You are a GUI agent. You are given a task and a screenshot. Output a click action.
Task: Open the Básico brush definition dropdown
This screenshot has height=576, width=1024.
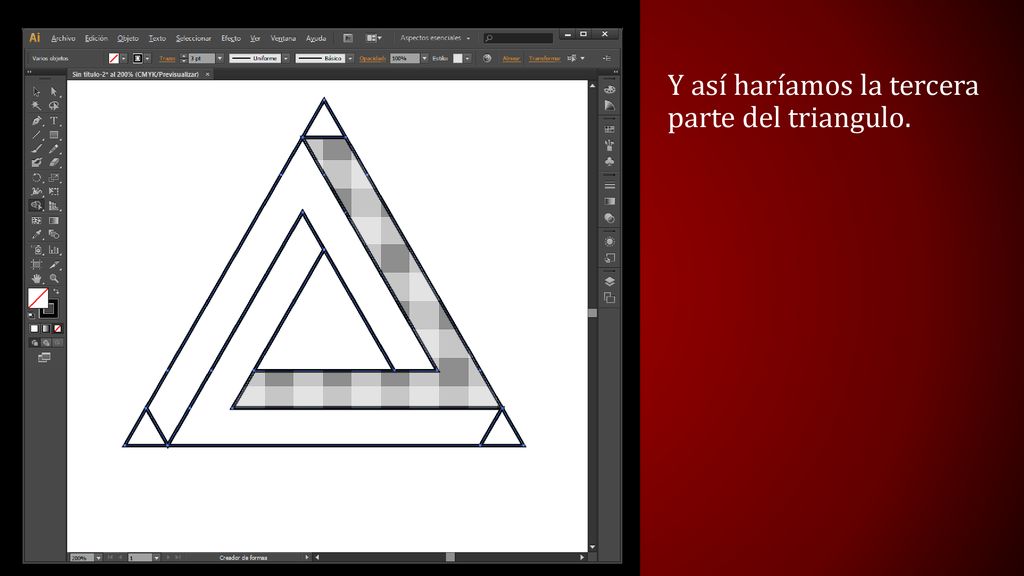pos(350,58)
